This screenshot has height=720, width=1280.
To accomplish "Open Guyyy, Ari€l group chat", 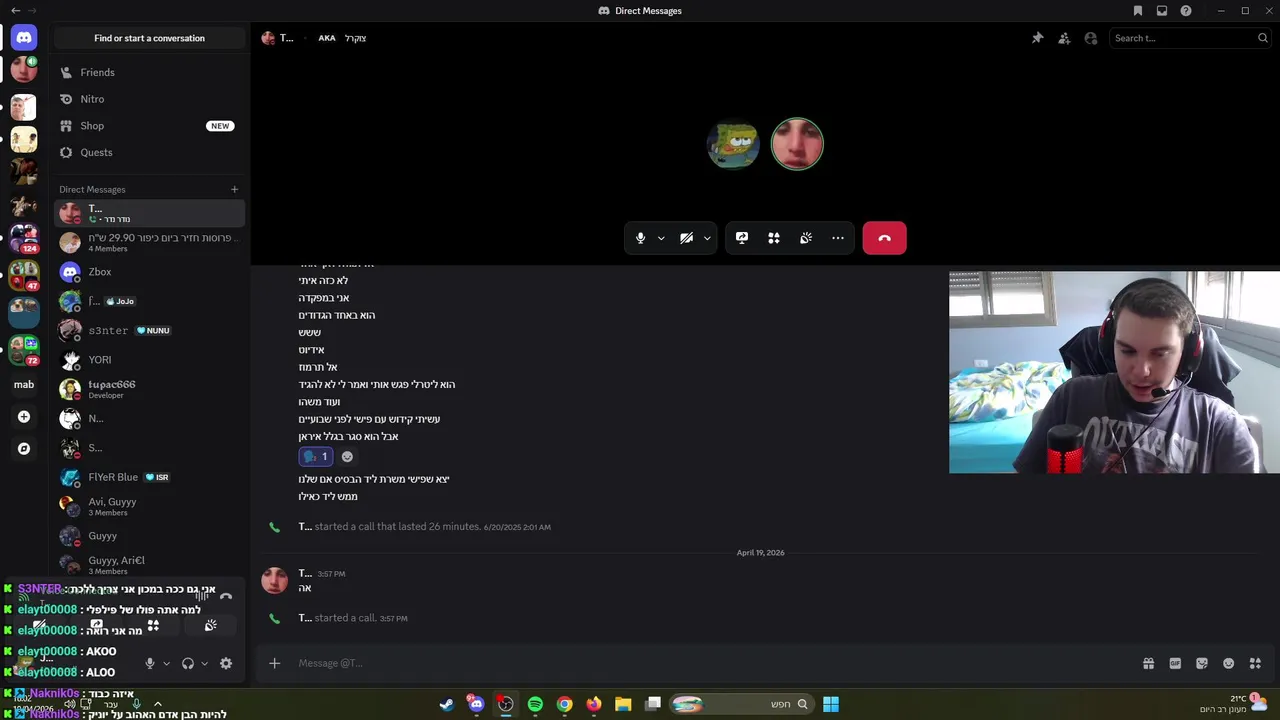I will (x=149, y=565).
